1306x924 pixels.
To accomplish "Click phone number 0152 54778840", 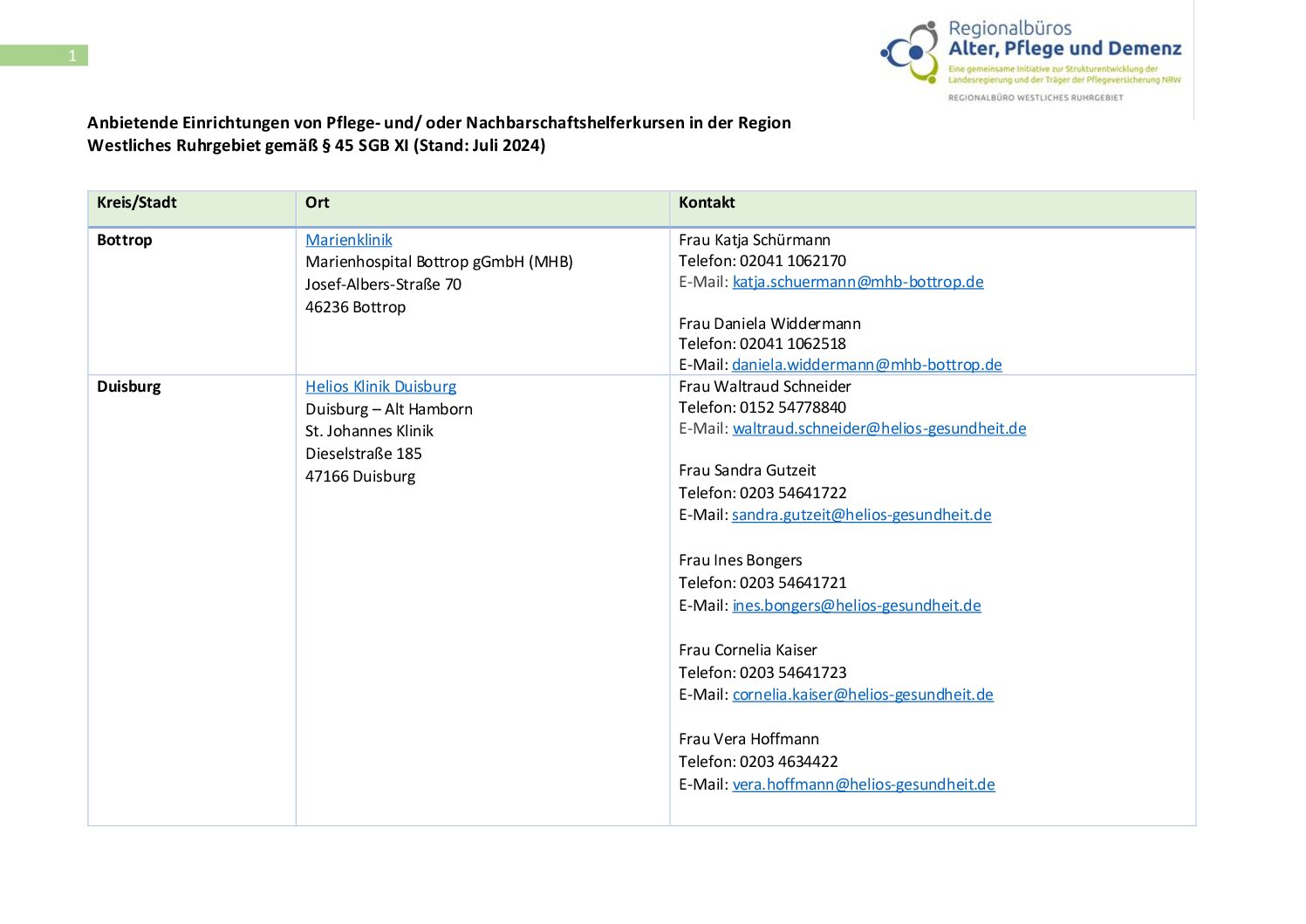I will click(792, 407).
